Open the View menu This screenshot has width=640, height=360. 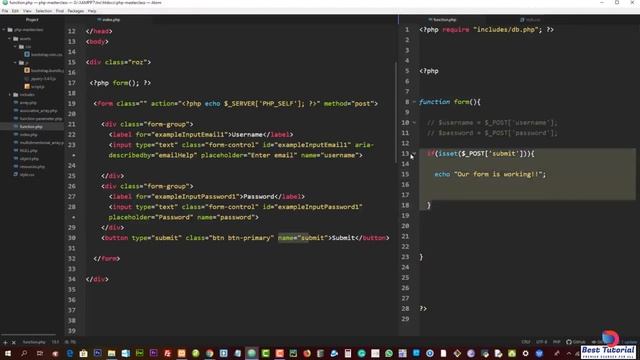(27, 11)
